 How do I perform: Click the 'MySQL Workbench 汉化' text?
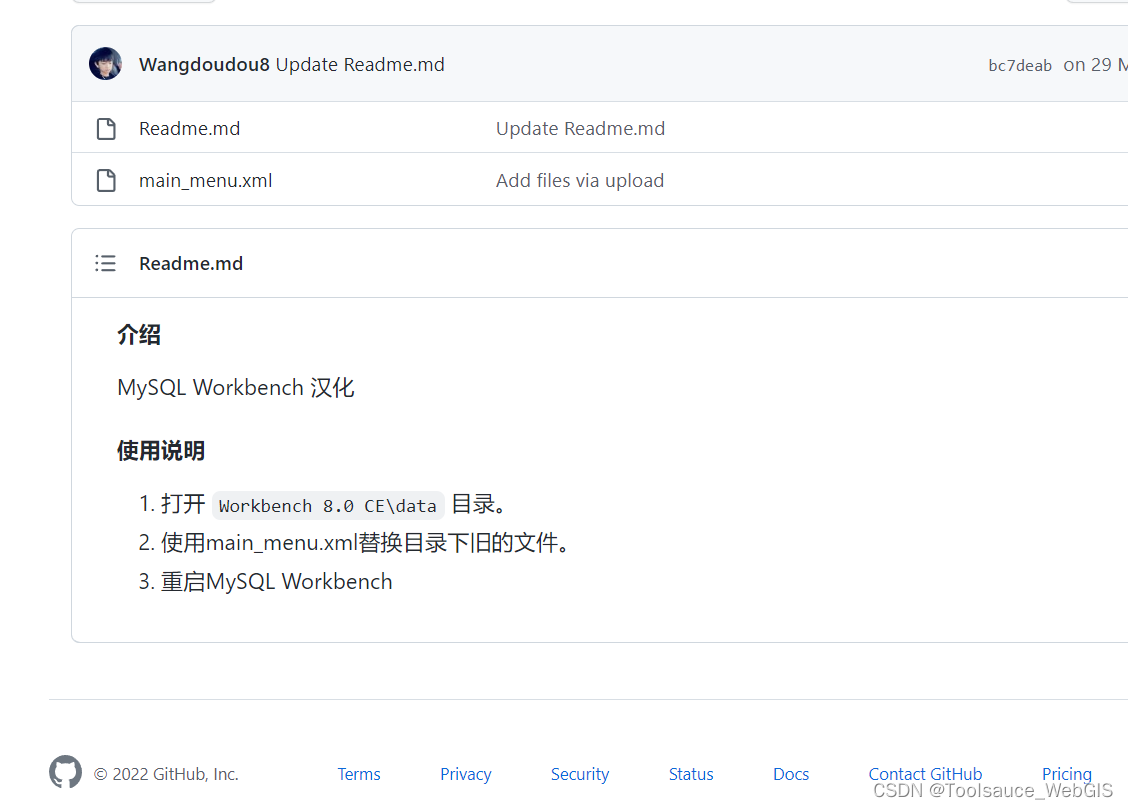coord(235,388)
